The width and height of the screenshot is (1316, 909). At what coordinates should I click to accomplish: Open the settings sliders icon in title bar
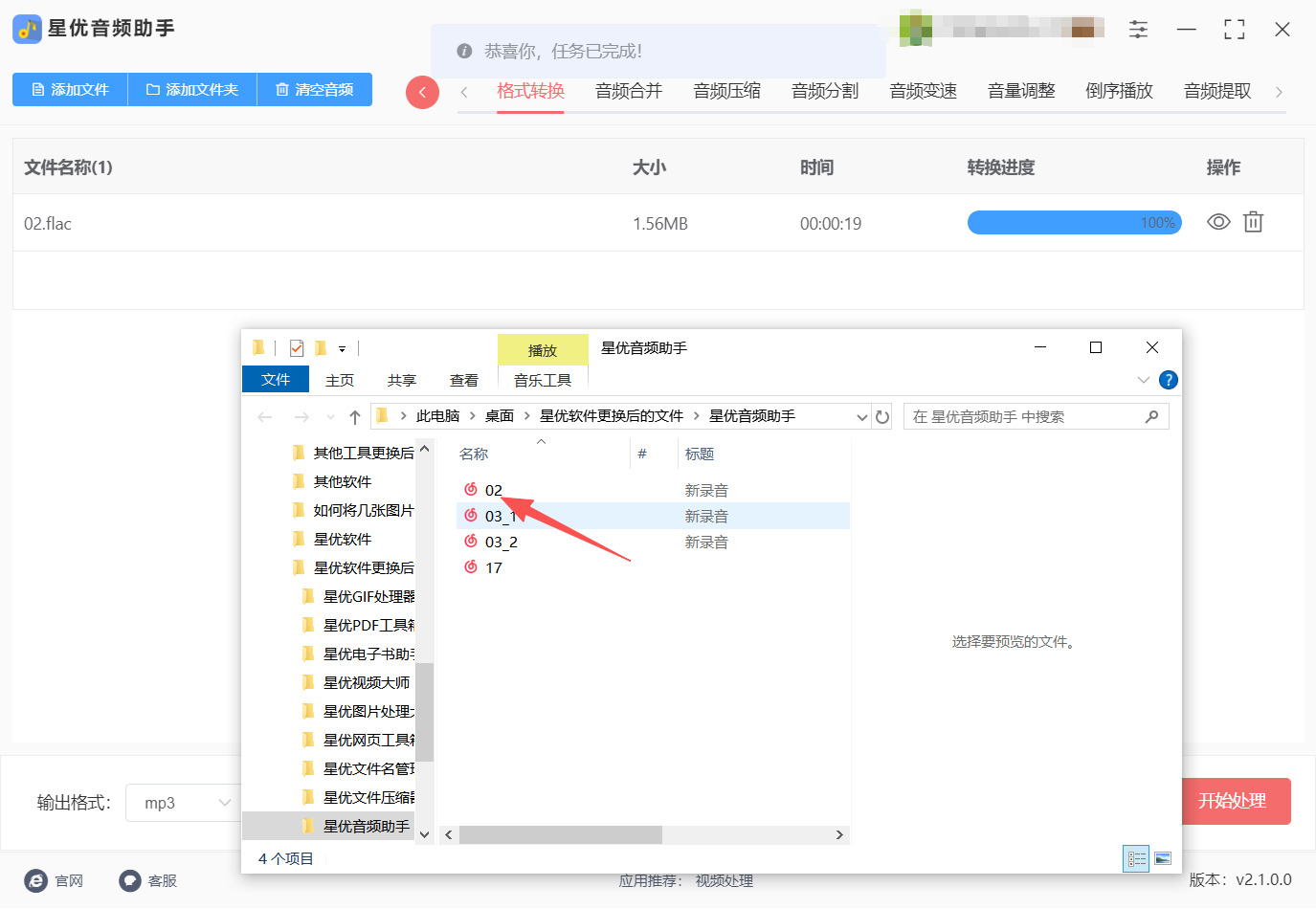click(1138, 30)
